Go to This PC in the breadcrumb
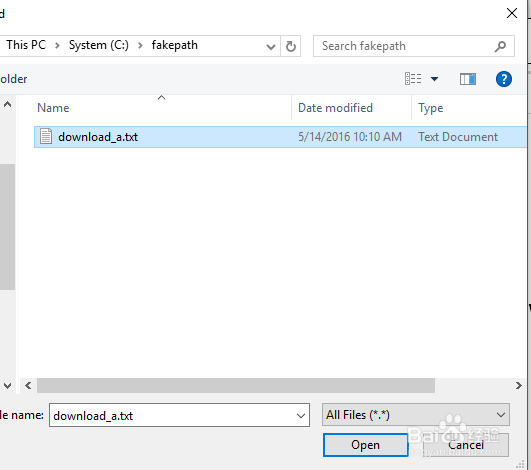The image size is (531, 470). coord(26,45)
